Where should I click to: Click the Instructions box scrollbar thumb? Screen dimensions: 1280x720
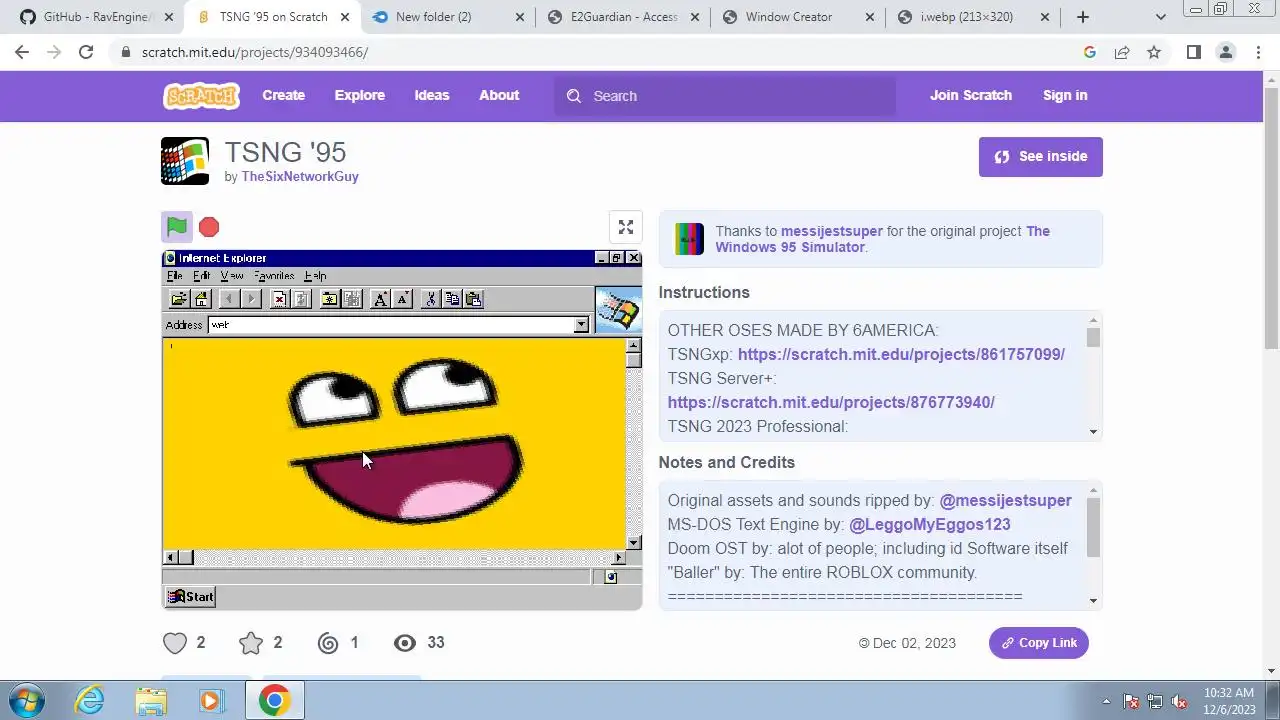pyautogui.click(x=1093, y=338)
